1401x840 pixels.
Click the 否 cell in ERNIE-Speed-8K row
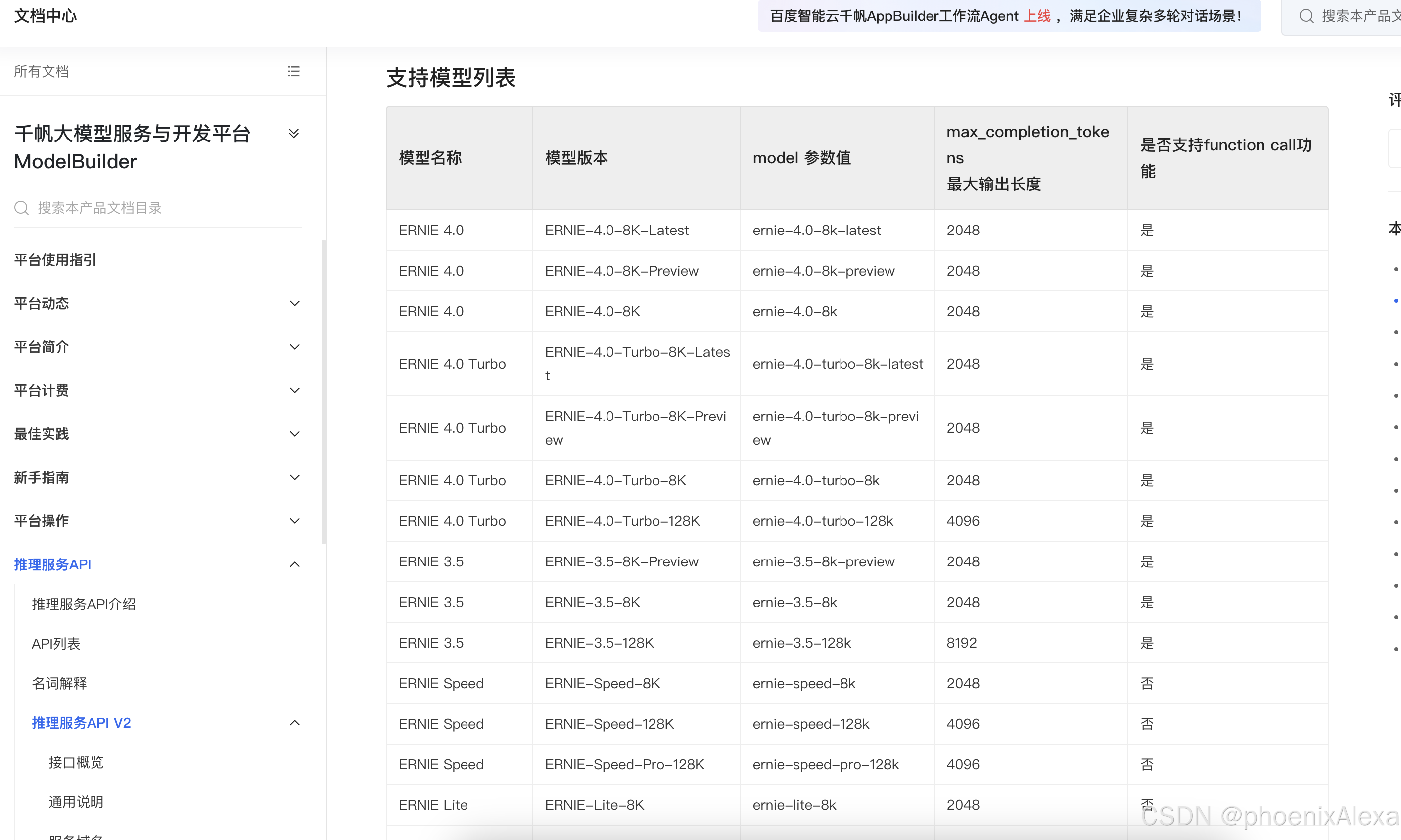(x=1227, y=684)
